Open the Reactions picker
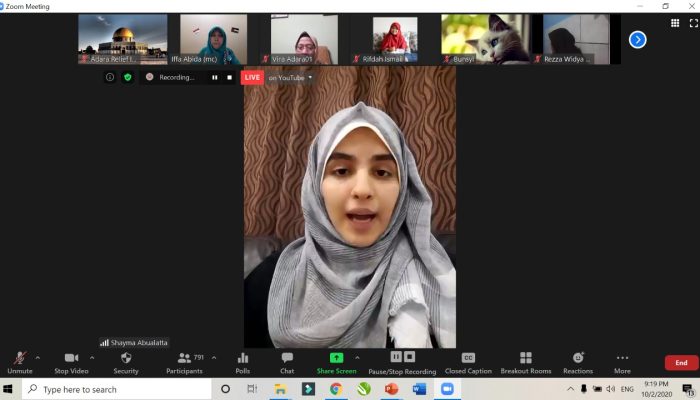 [578, 363]
